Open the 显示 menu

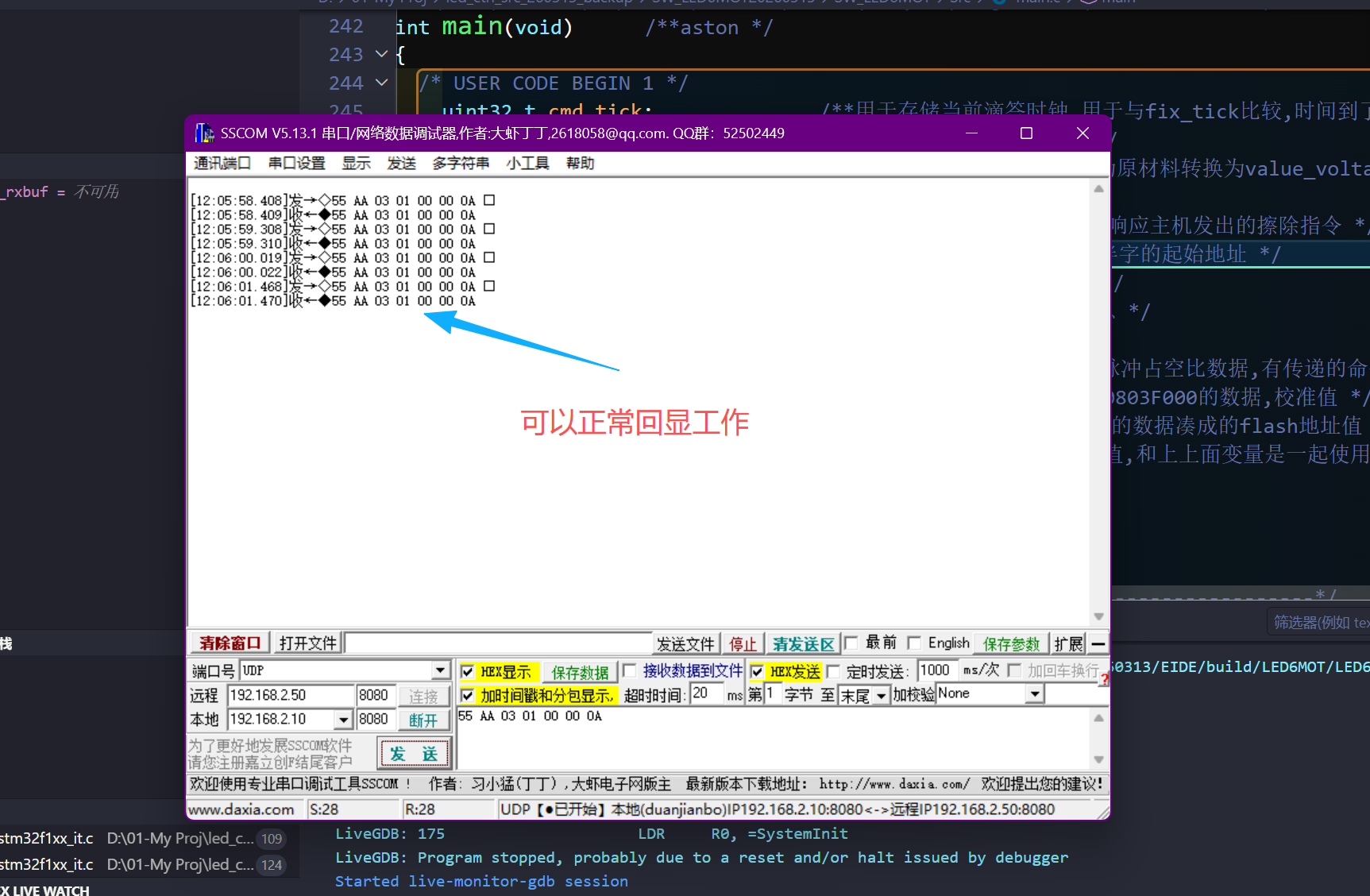356,163
